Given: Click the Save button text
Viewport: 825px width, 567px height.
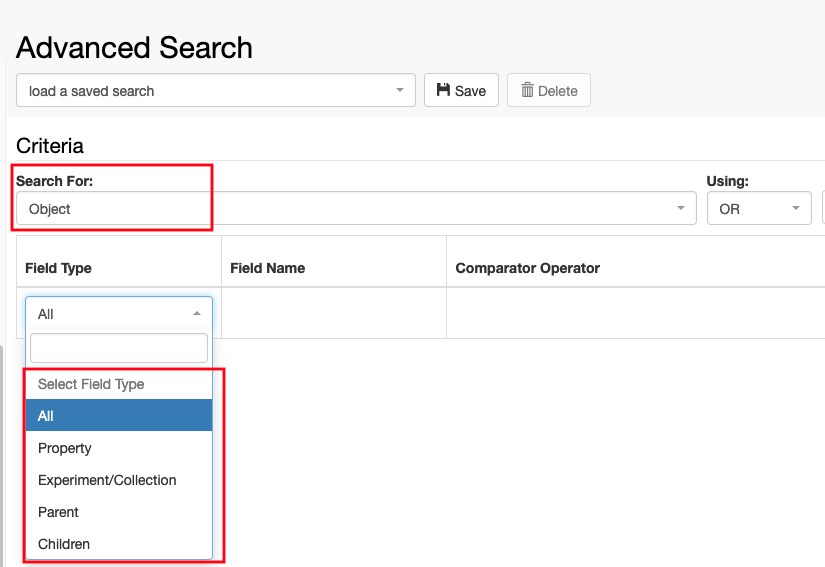Looking at the screenshot, I should (x=470, y=91).
